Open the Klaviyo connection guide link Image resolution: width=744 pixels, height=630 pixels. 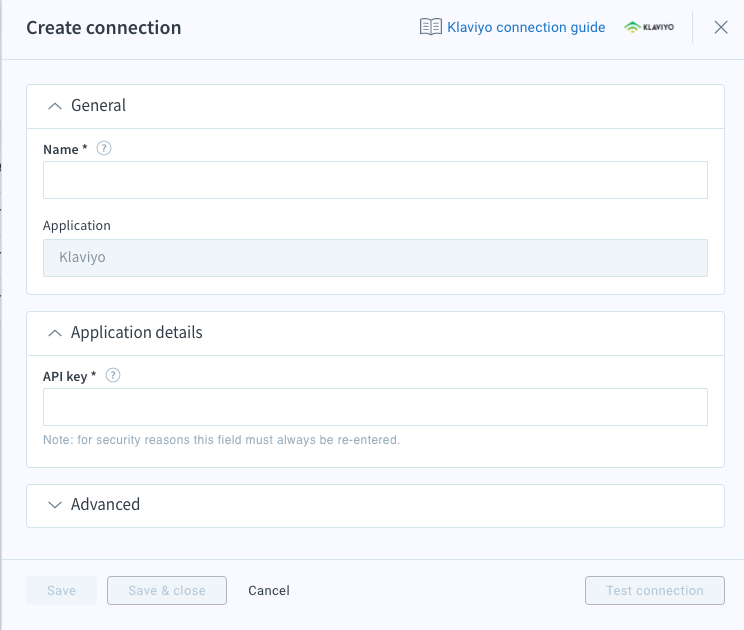point(526,28)
